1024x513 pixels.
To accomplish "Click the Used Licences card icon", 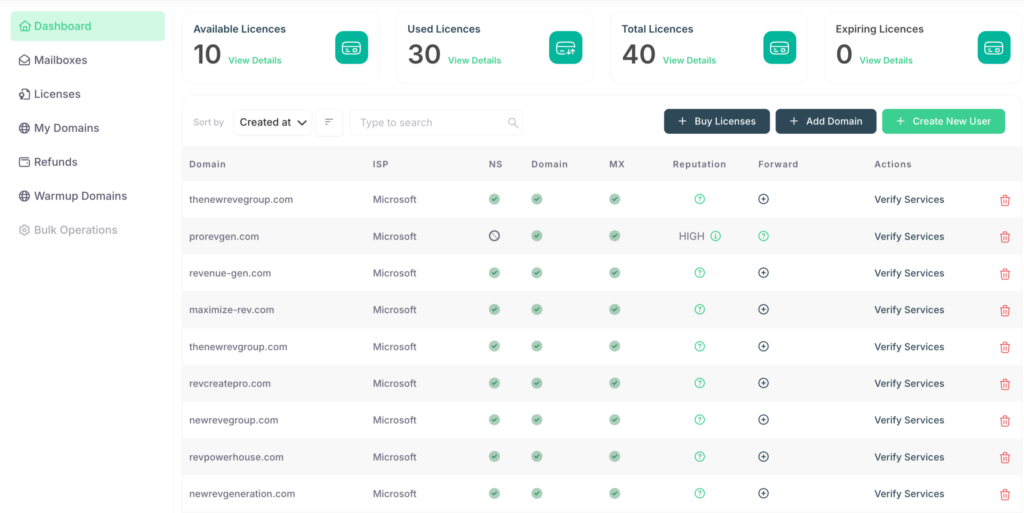I will 565,47.
